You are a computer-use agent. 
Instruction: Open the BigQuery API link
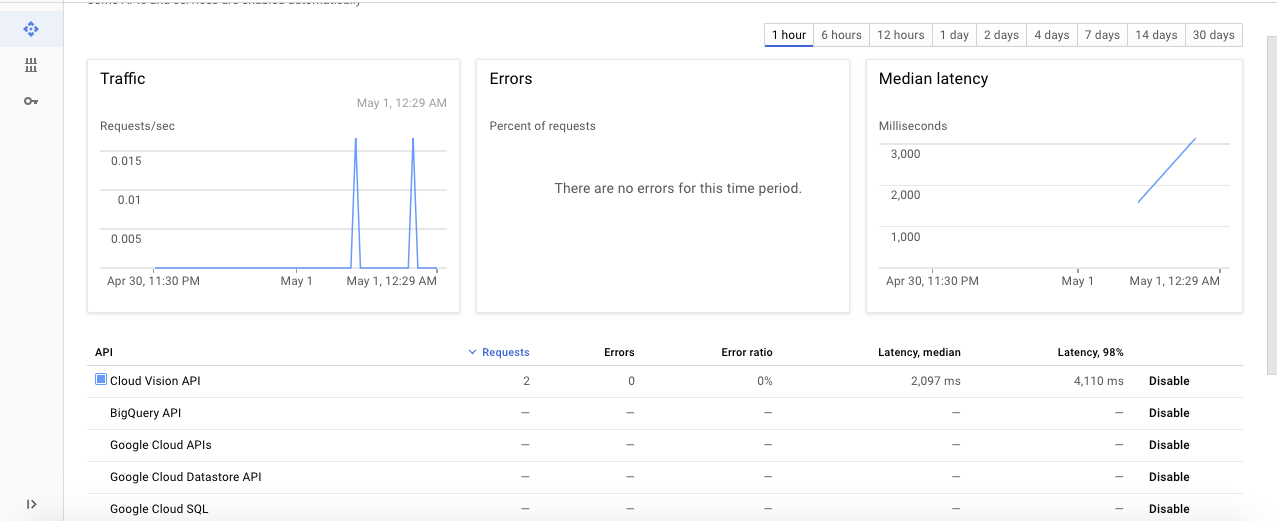coord(145,413)
